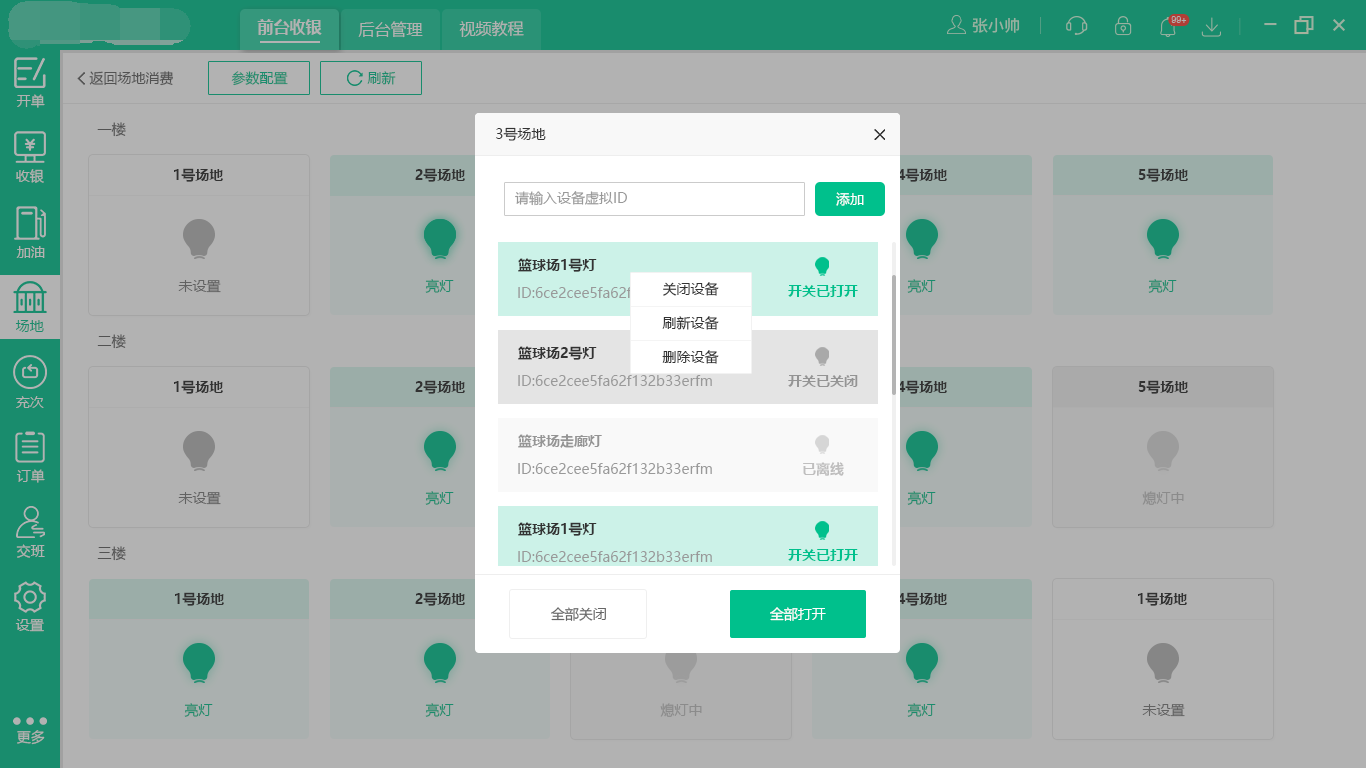The width and height of the screenshot is (1366, 768).
Task: Click the customer service headset icon
Action: 1077,26
